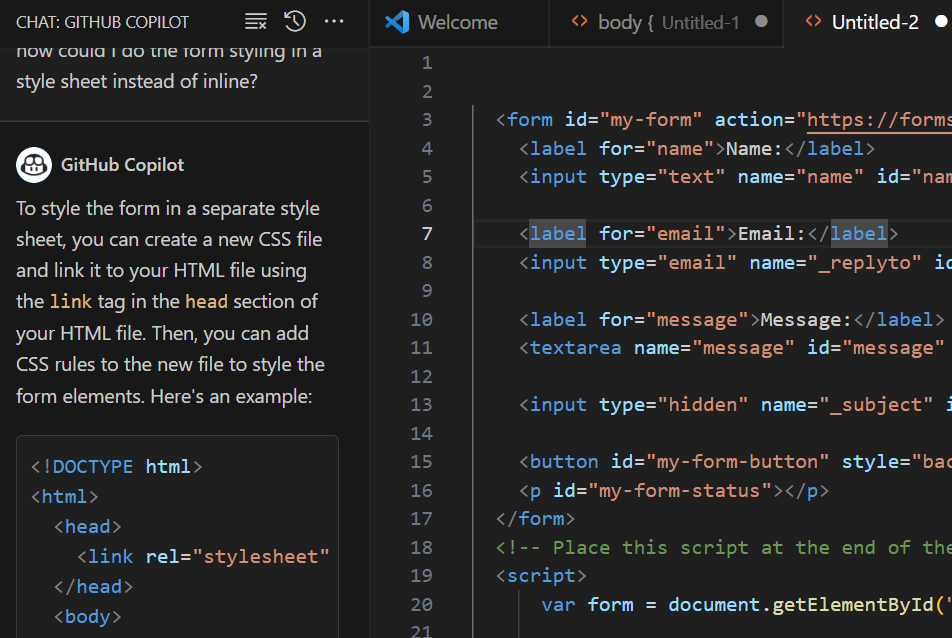Click the unsaved dot on Untitled-1 tab
The height and width of the screenshot is (638, 952).
pyautogui.click(x=762, y=22)
